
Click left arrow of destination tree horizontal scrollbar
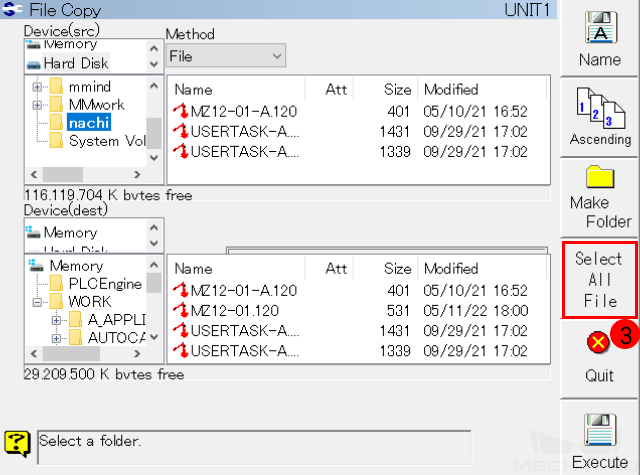point(34,353)
